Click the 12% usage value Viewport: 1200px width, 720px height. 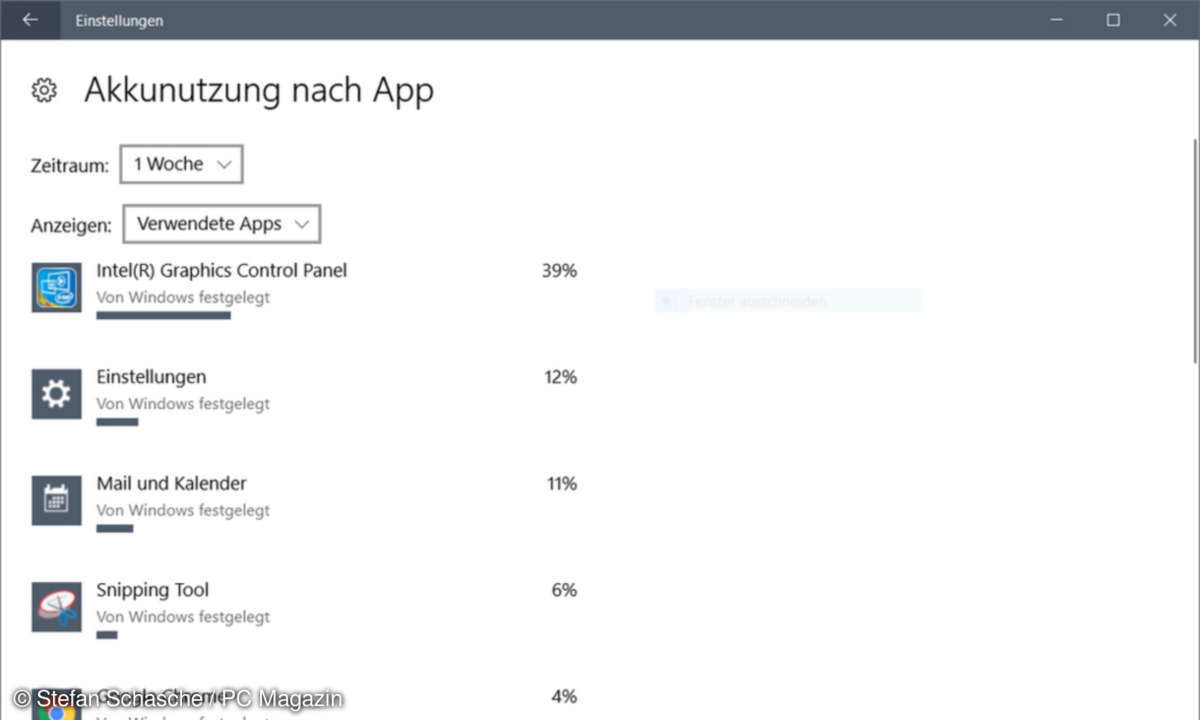(x=560, y=377)
